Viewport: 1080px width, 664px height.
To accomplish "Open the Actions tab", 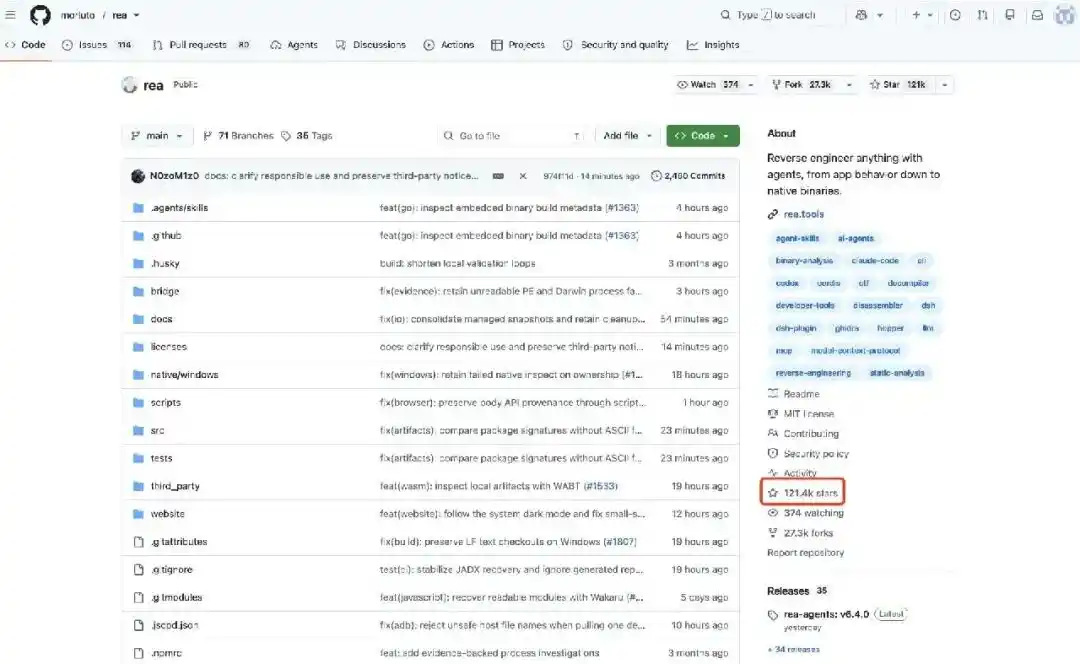I will pyautogui.click(x=448, y=45).
